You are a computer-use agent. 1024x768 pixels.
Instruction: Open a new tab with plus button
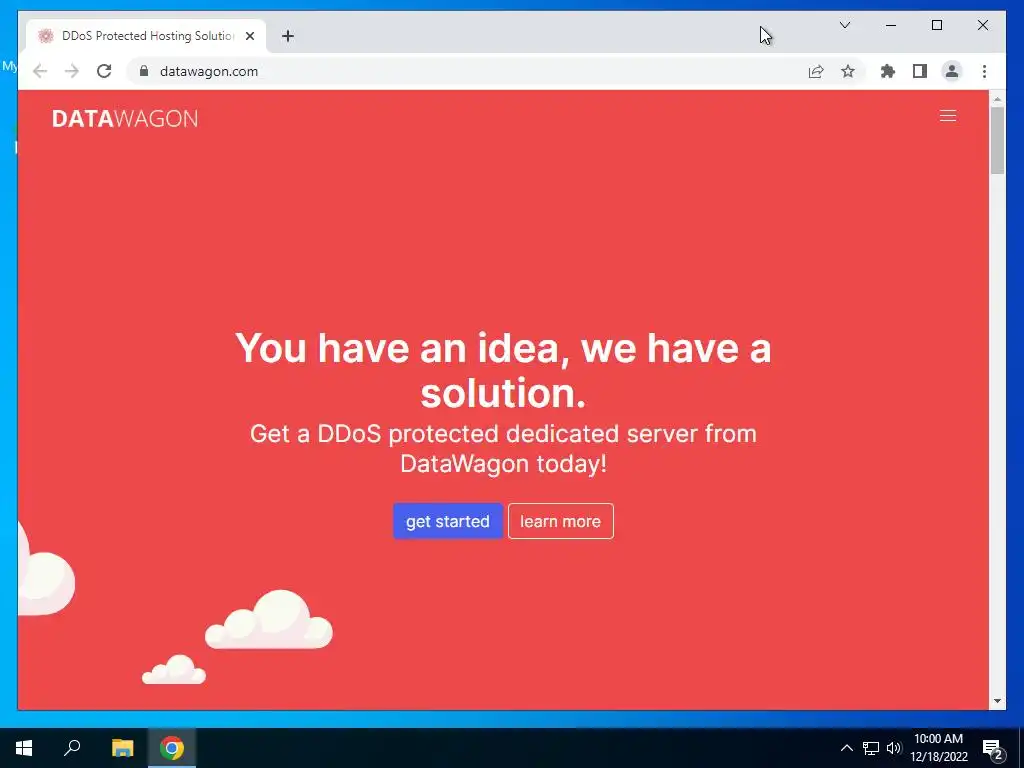(x=288, y=36)
